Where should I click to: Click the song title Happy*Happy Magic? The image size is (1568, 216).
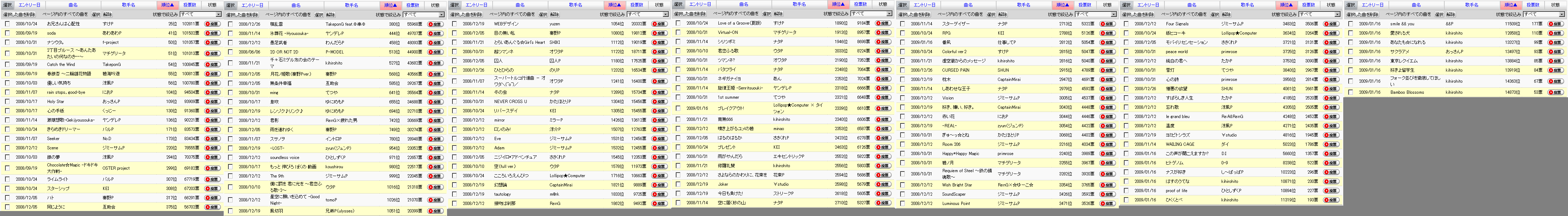(x=961, y=154)
